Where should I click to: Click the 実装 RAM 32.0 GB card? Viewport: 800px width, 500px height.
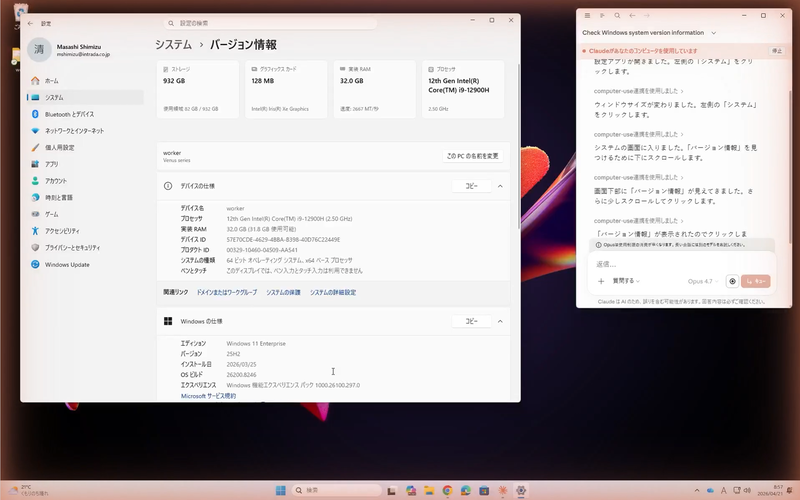pyautogui.click(x=374, y=89)
